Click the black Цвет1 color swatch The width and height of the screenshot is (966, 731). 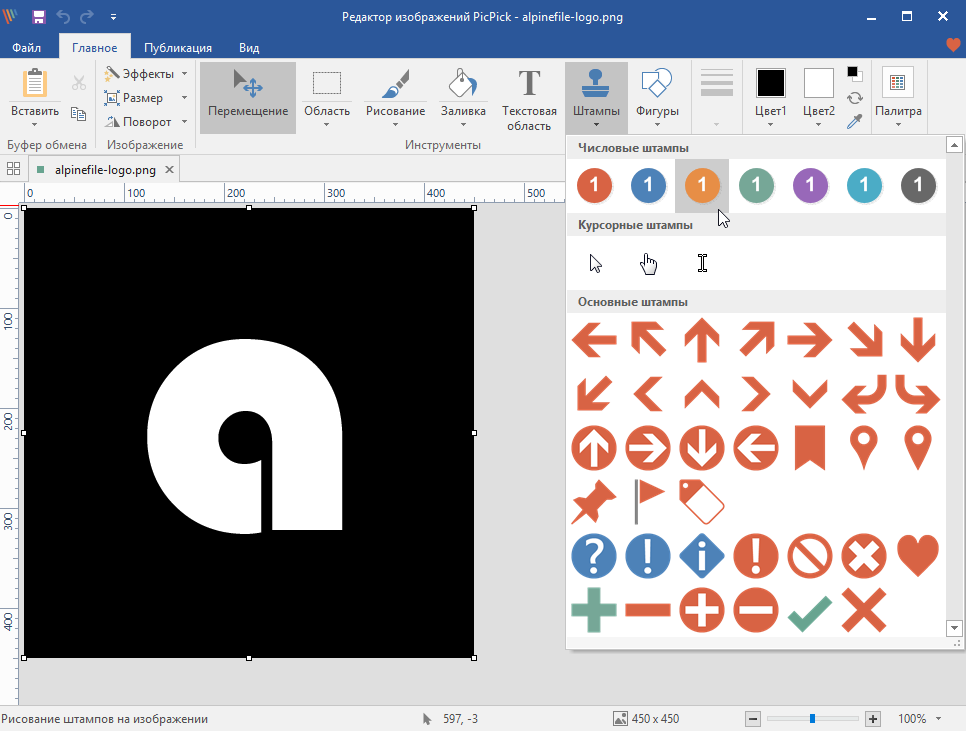point(770,83)
